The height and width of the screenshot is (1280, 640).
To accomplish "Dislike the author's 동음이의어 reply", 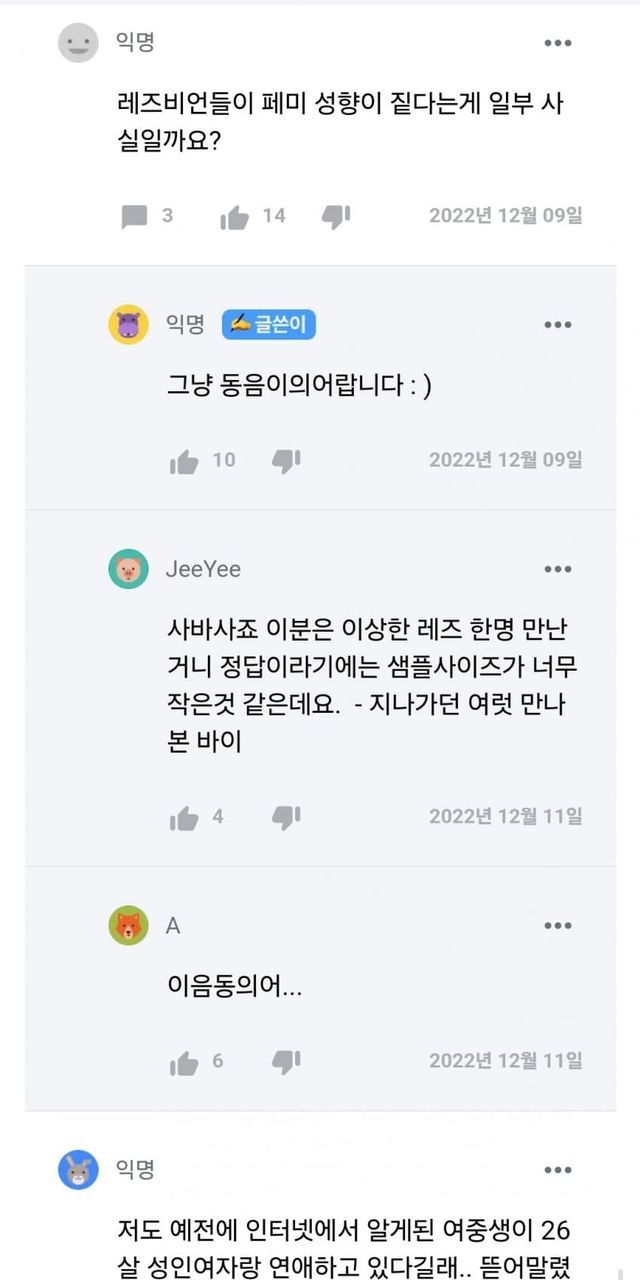I will [x=286, y=461].
